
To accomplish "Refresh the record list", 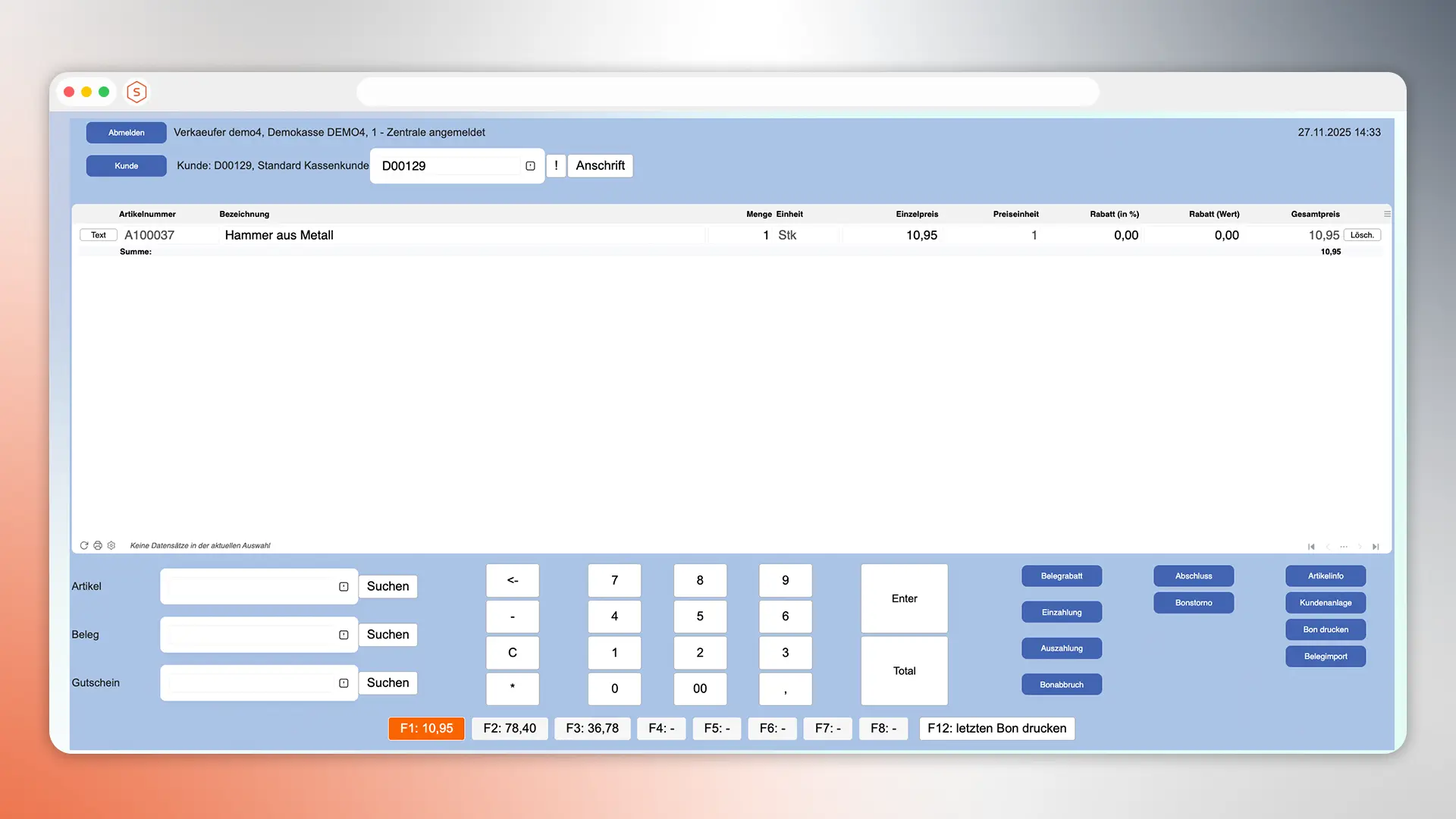I will click(84, 545).
